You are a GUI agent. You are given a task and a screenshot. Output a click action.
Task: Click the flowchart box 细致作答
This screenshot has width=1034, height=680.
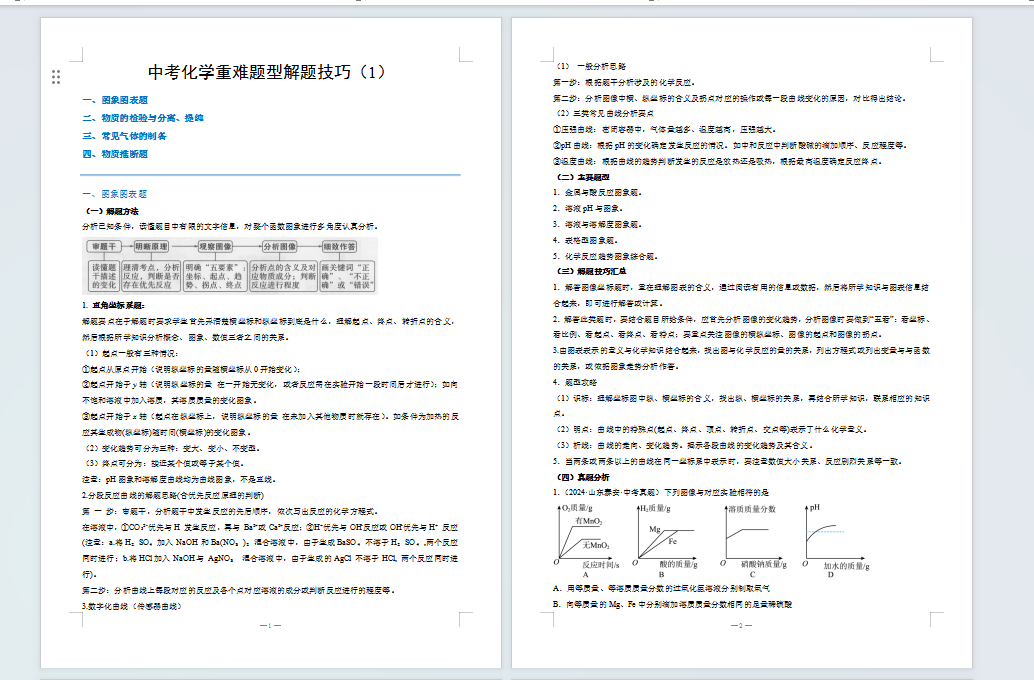click(340, 247)
